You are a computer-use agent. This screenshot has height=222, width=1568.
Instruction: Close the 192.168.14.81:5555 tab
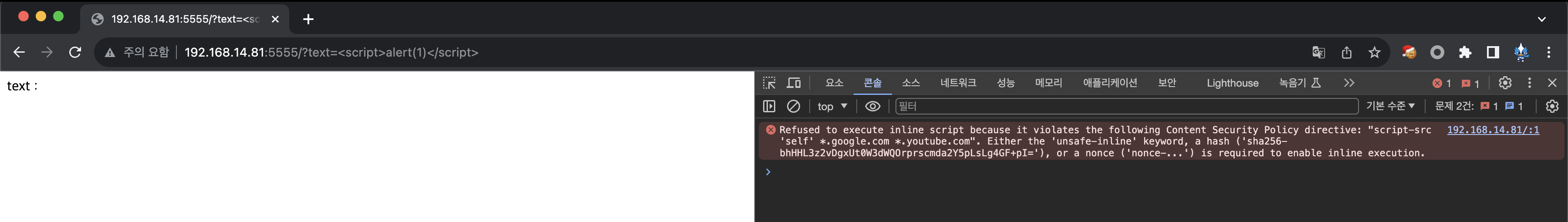(275, 19)
